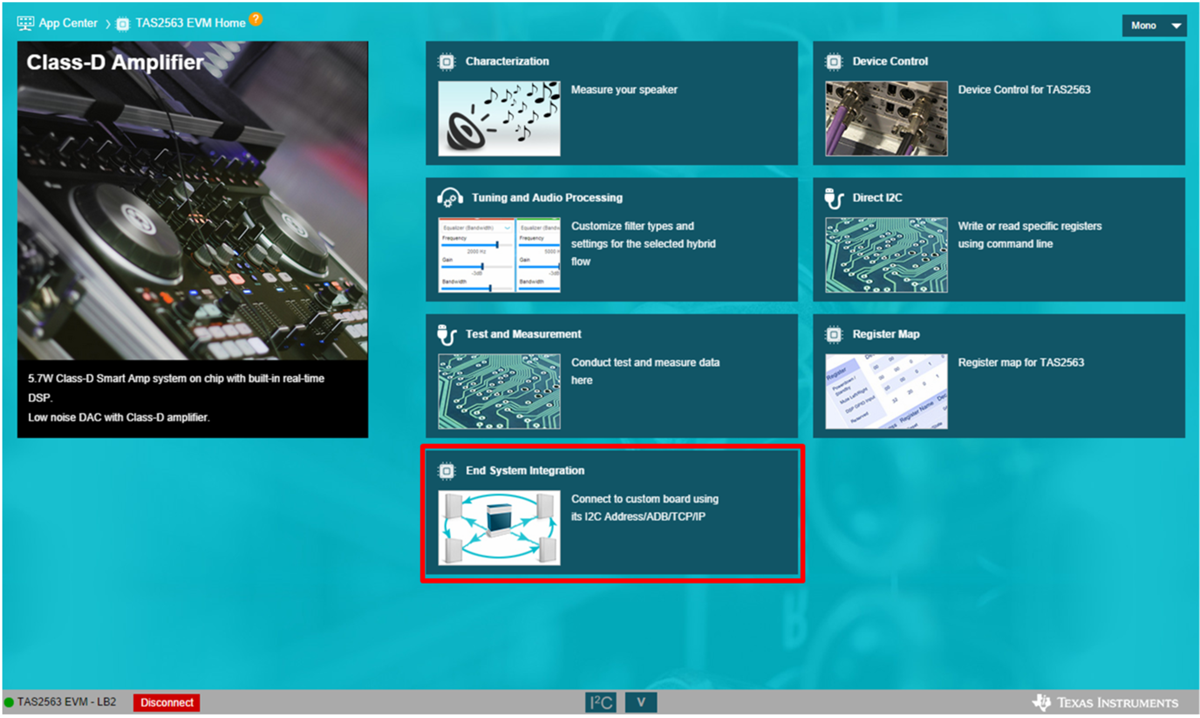Click the Device Control chip icon
Image resolution: width=1200 pixels, height=718 pixels.
point(834,62)
